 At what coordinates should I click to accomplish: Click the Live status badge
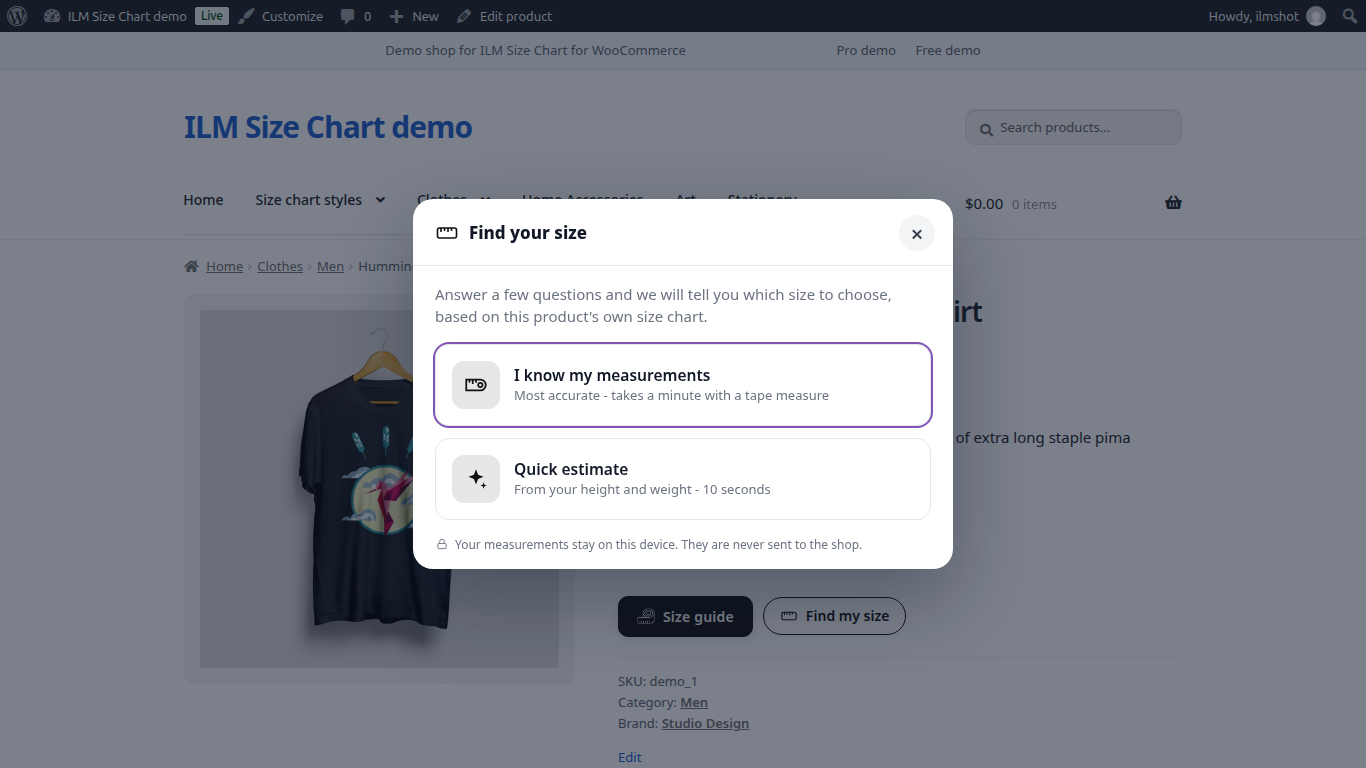coord(211,16)
